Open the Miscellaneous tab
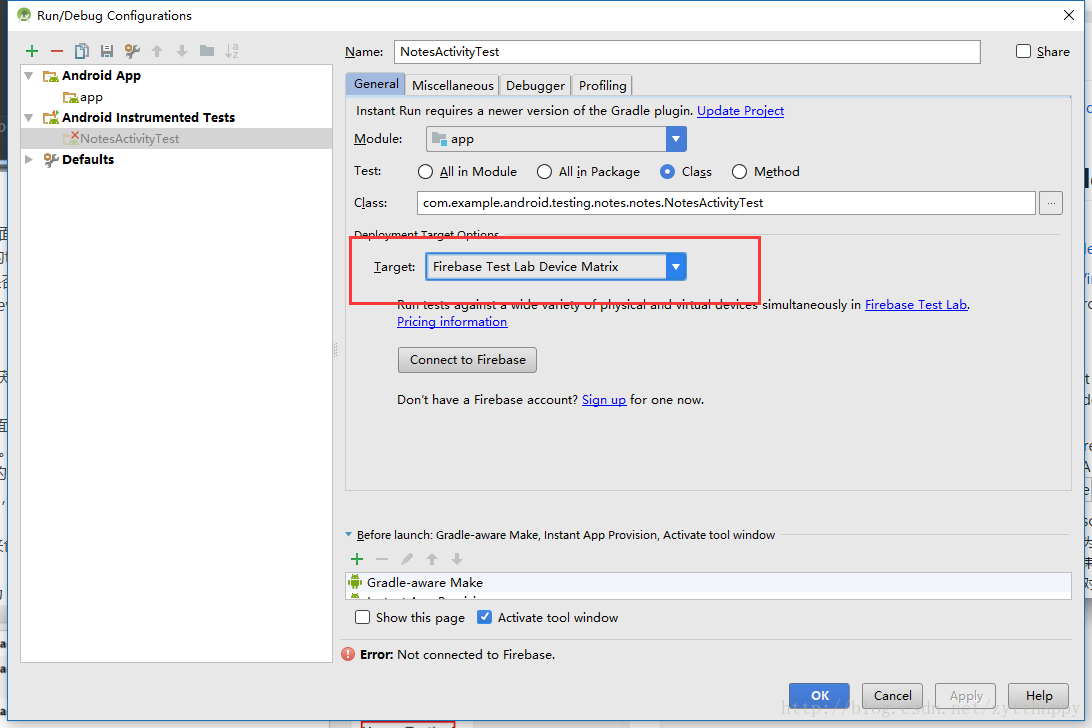Screen dimensions: 1092x728 [x=453, y=85]
